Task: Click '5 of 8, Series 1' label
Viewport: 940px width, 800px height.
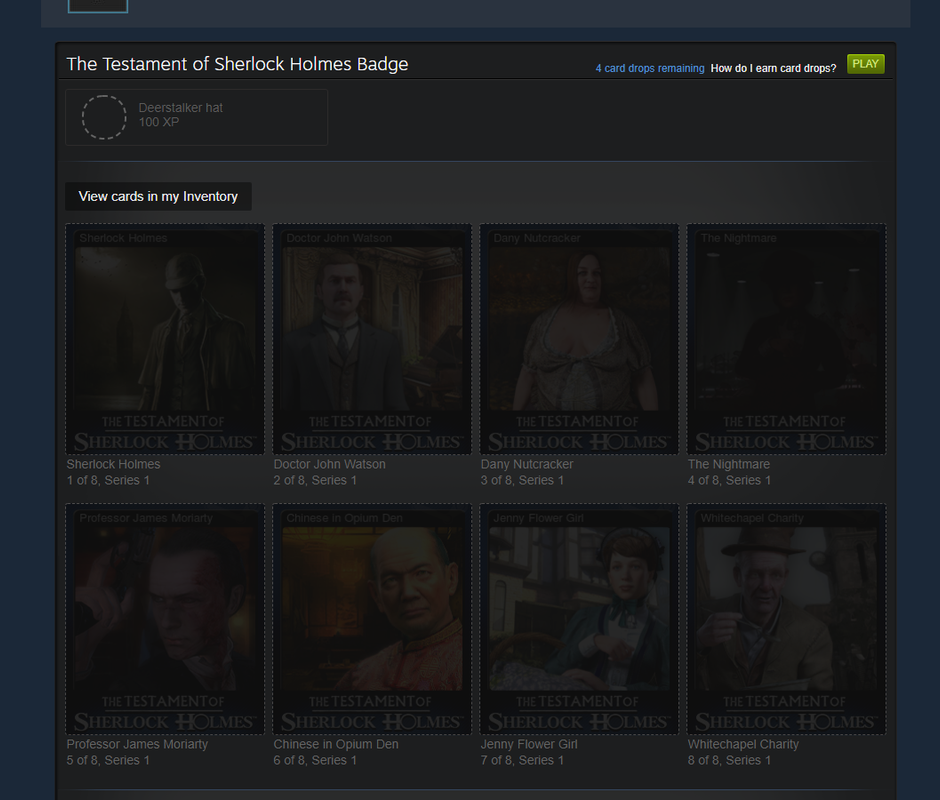Action: click(108, 760)
